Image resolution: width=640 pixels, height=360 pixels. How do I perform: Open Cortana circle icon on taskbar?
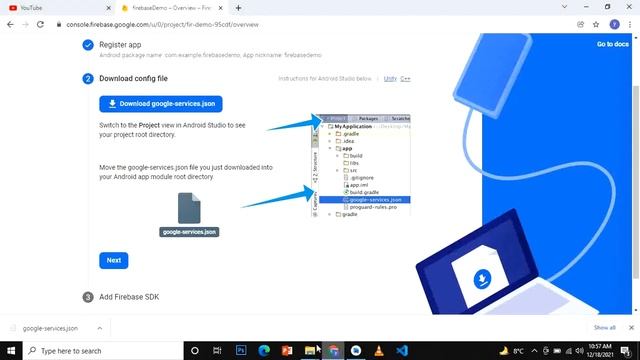195,351
